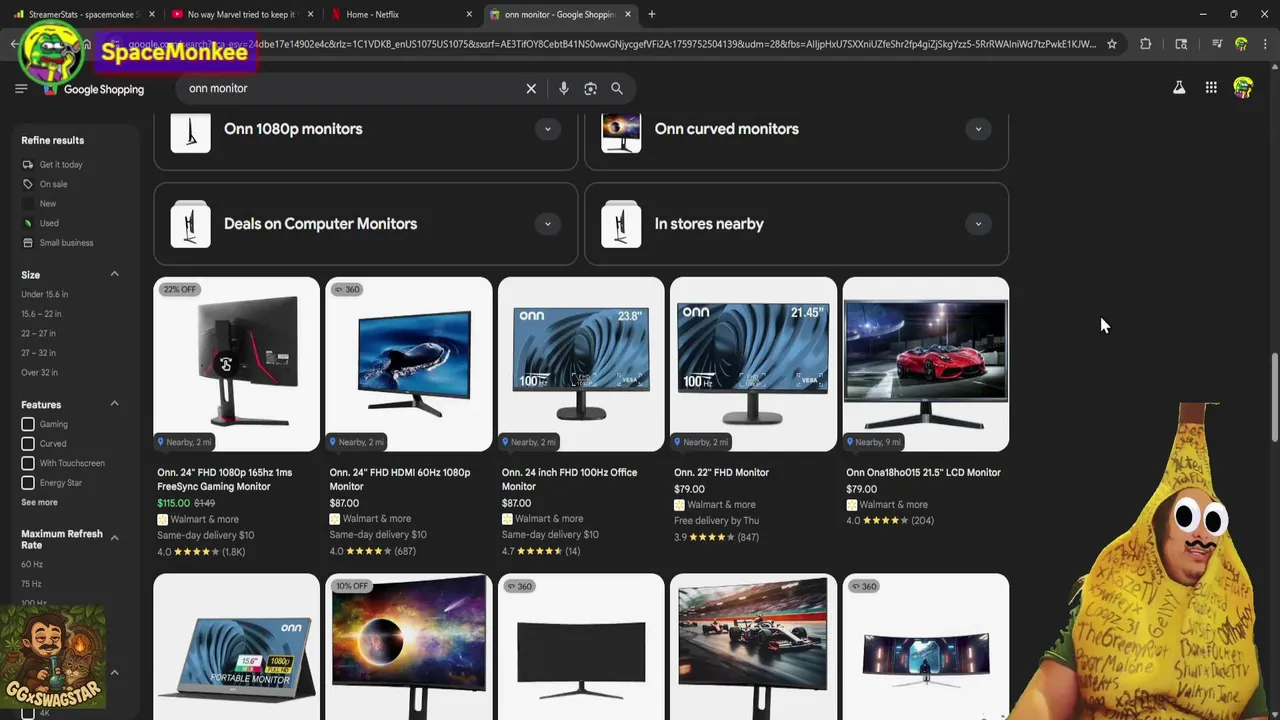Image resolution: width=1280 pixels, height=720 pixels.
Task: Open the Google apps grid
Action: 1211,88
